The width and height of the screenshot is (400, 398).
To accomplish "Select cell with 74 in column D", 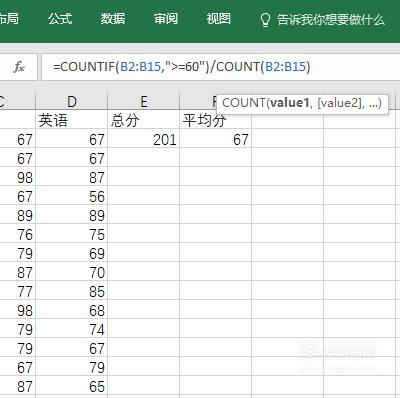I will (x=72, y=329).
